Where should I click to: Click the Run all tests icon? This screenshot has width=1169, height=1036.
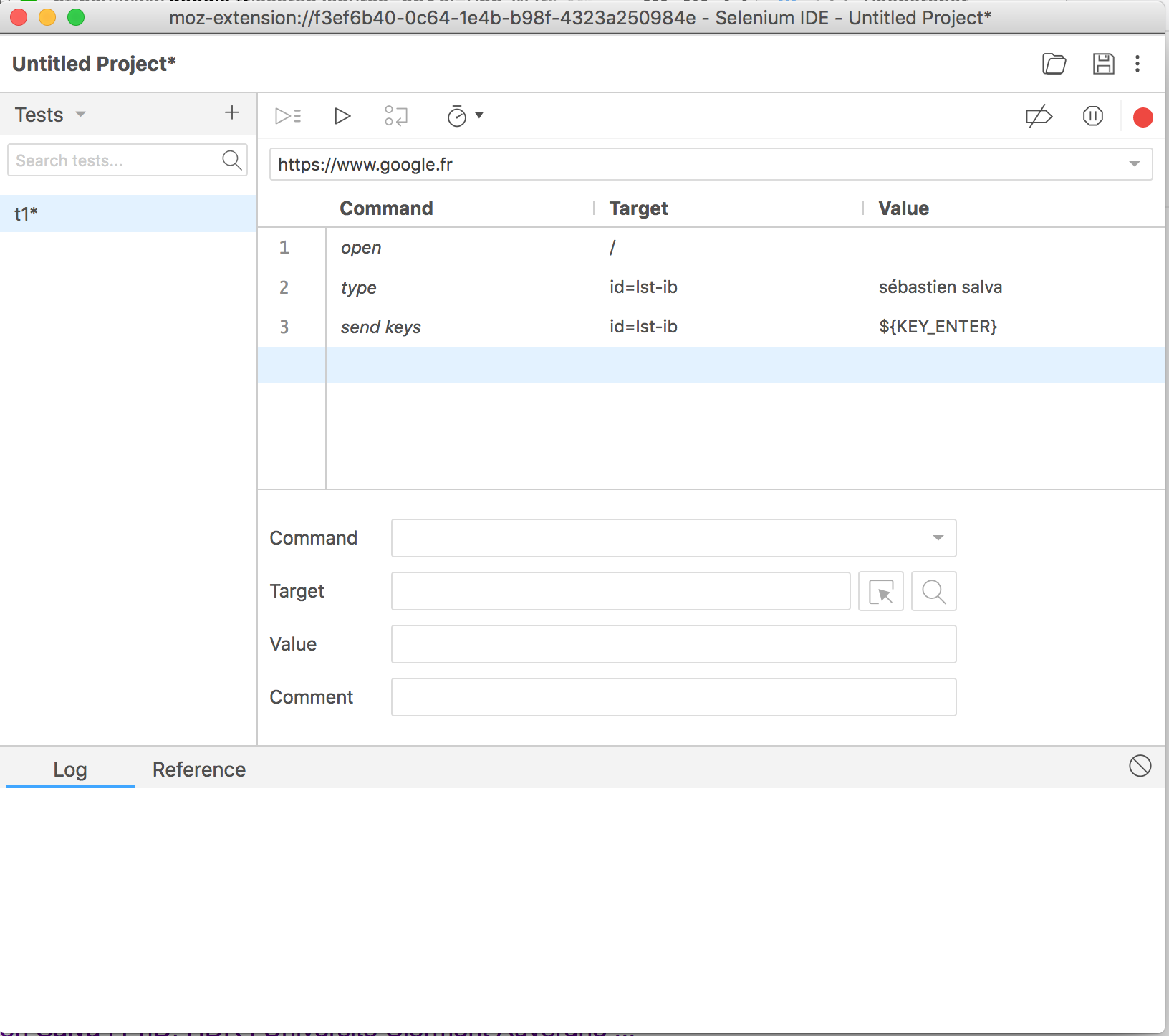[288, 115]
